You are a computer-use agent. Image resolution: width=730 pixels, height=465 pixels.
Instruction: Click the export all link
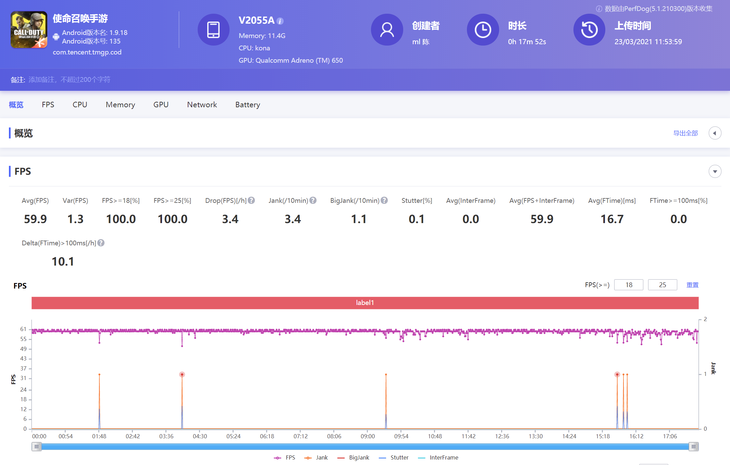pos(685,133)
